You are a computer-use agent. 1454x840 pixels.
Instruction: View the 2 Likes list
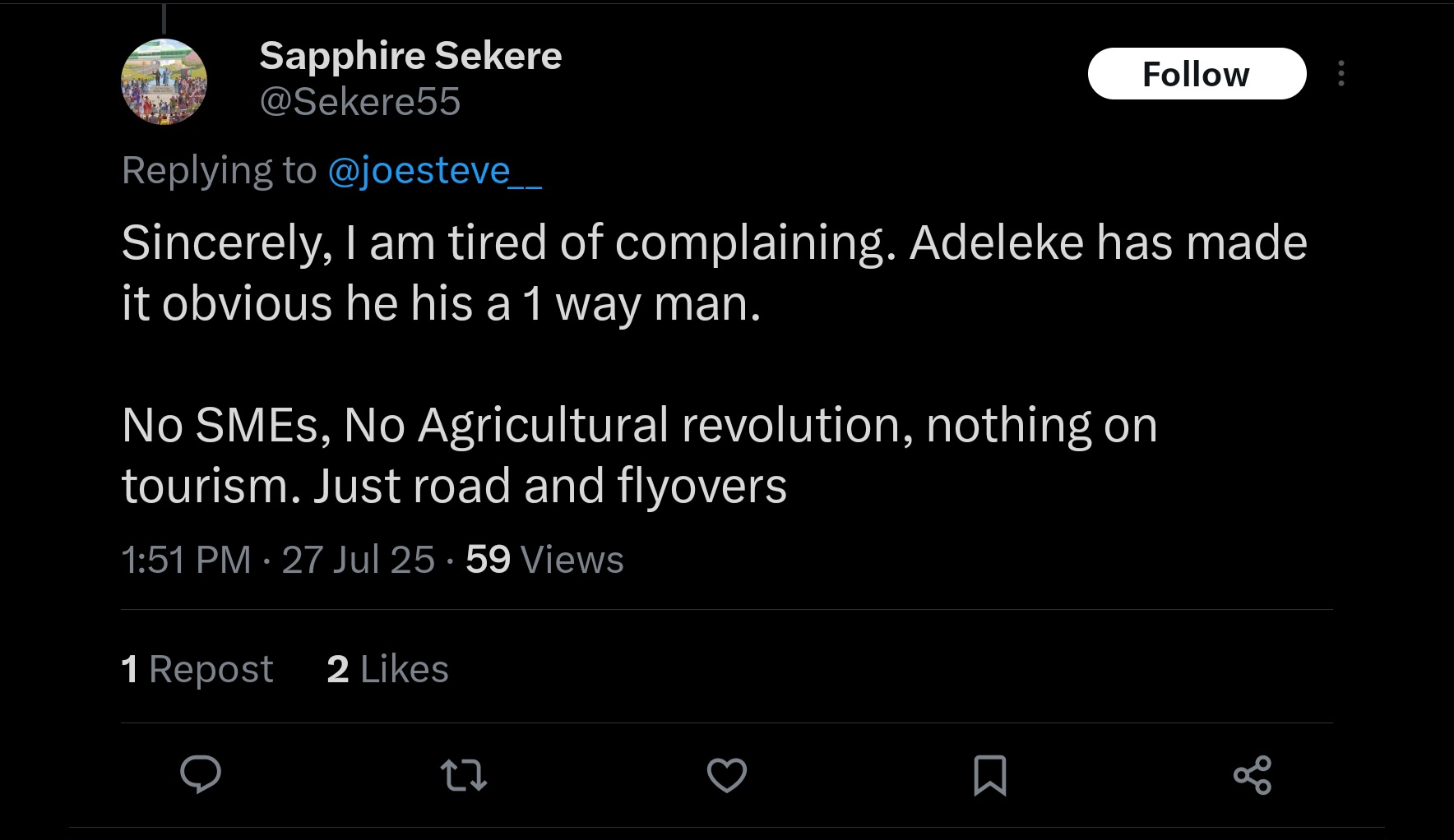387,668
